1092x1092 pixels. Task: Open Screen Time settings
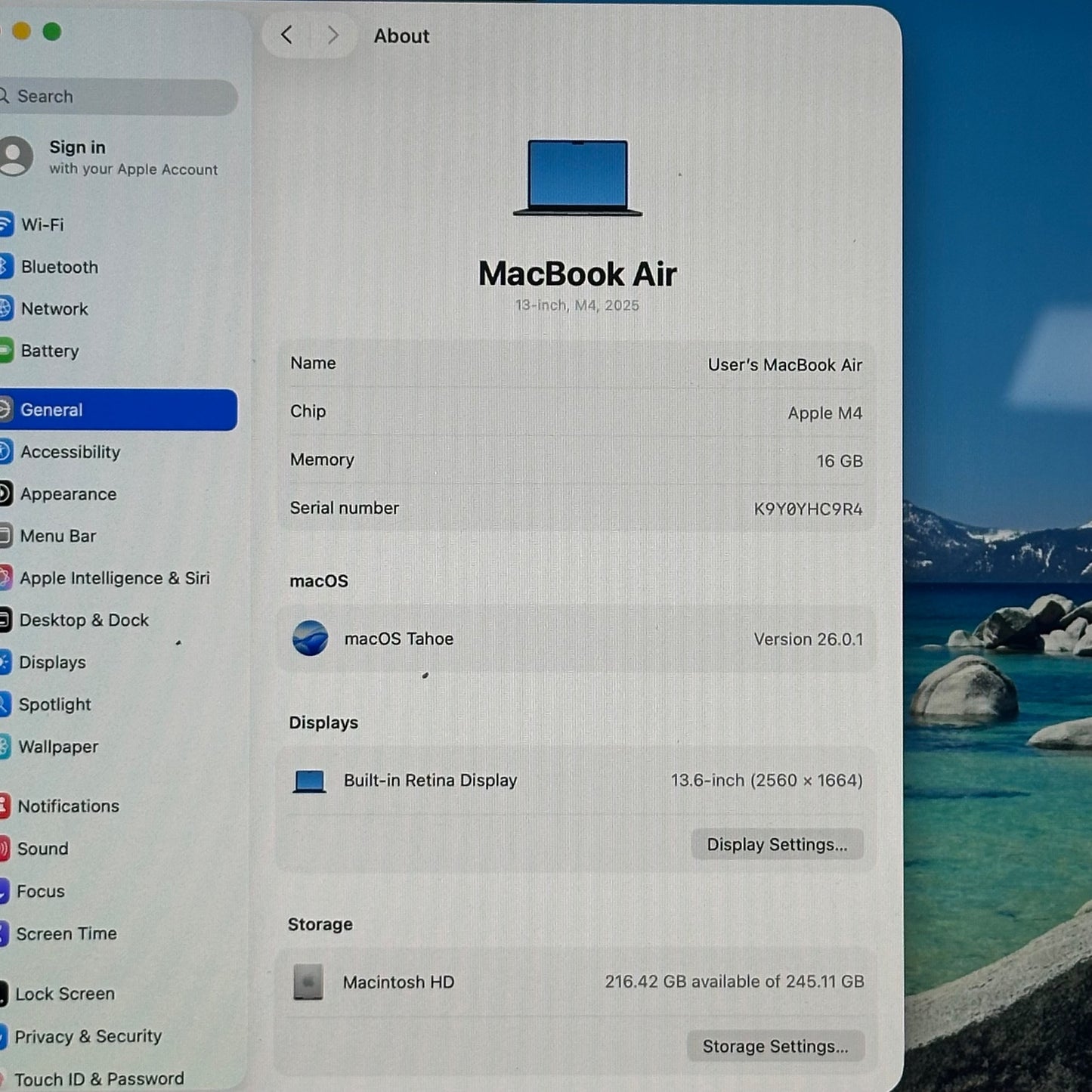pyautogui.click(x=67, y=934)
